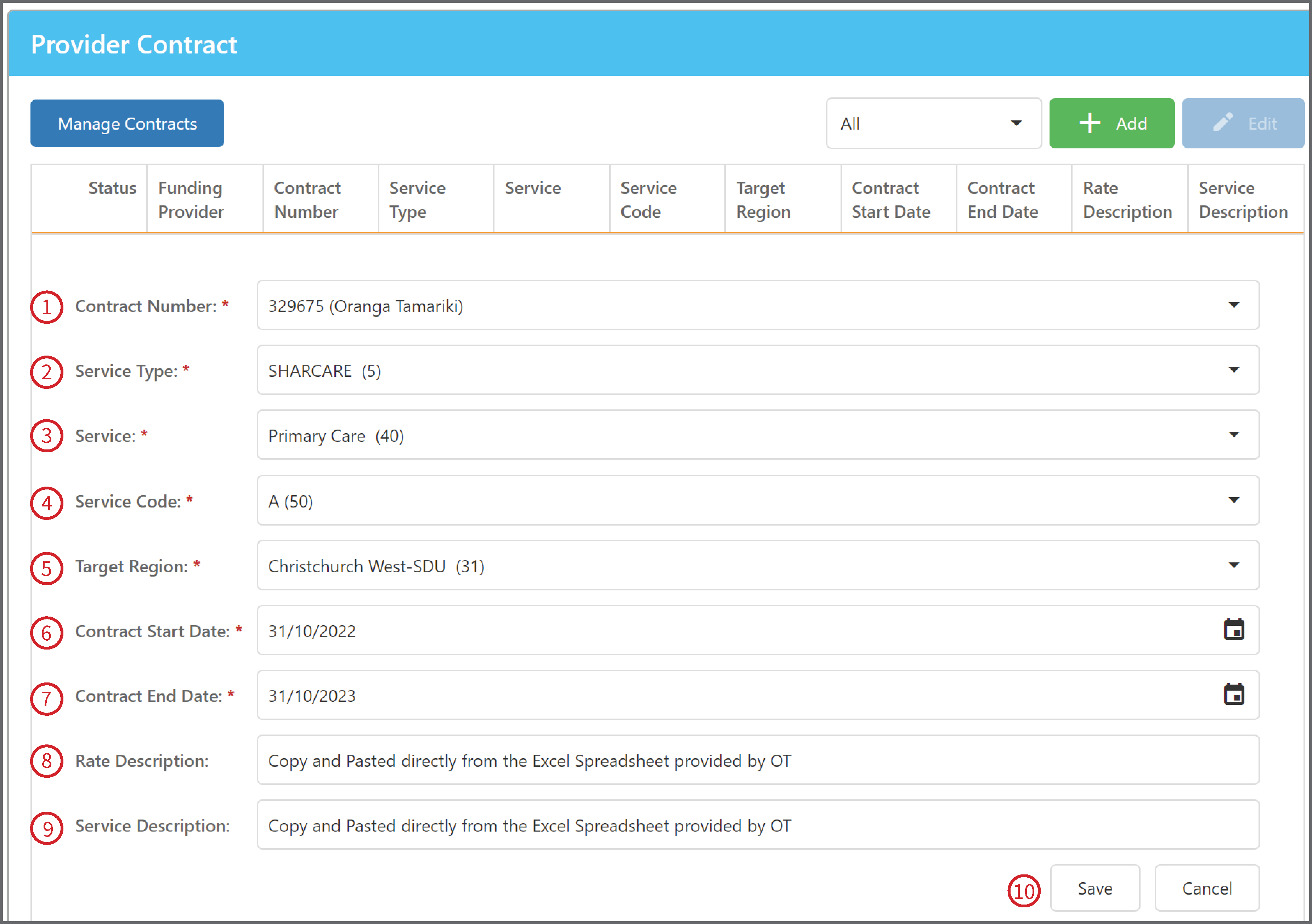Click the Provider Contract title
1312x924 pixels.
(134, 44)
